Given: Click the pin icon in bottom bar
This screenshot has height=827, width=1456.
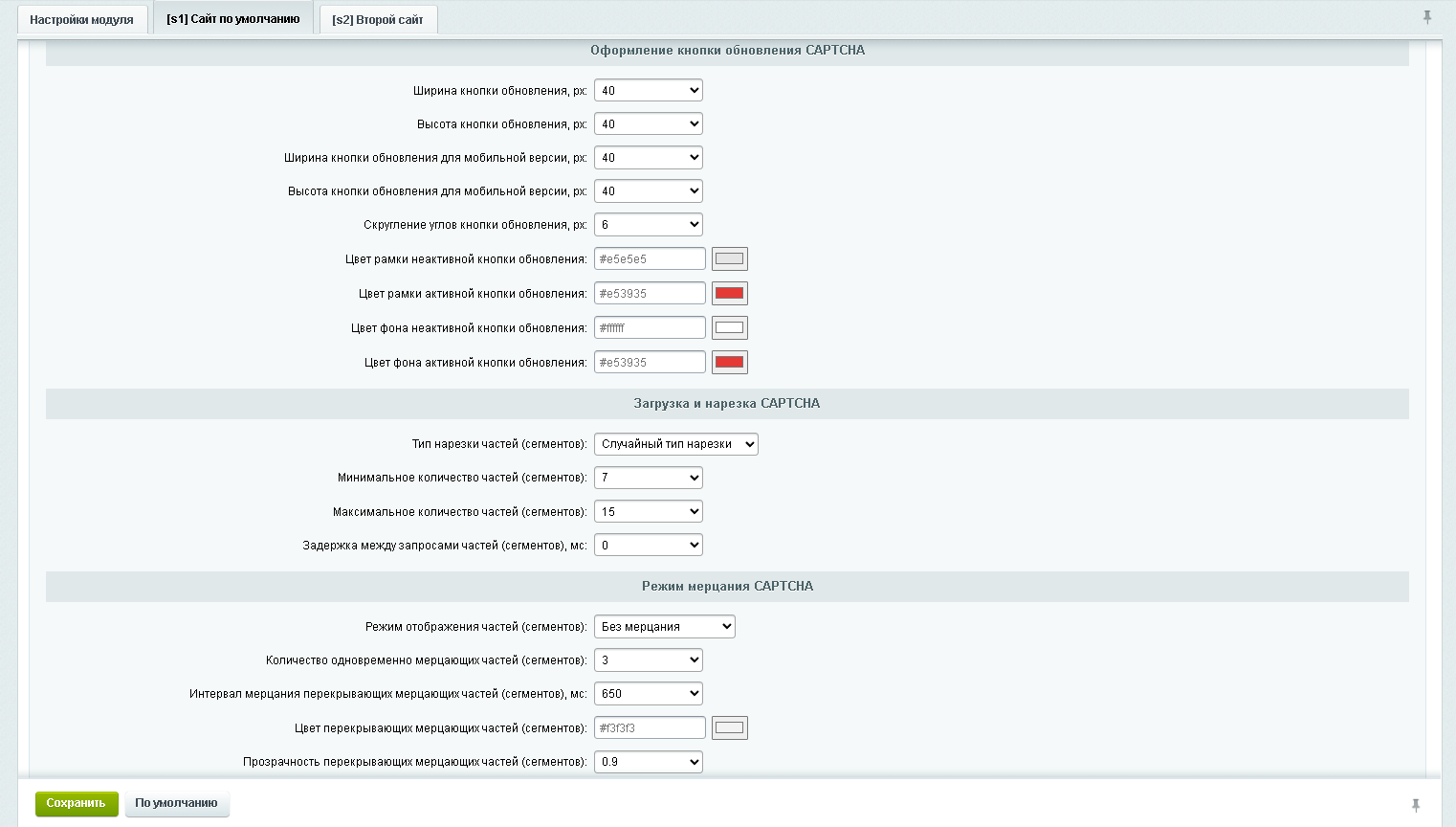Looking at the screenshot, I should [x=1416, y=805].
